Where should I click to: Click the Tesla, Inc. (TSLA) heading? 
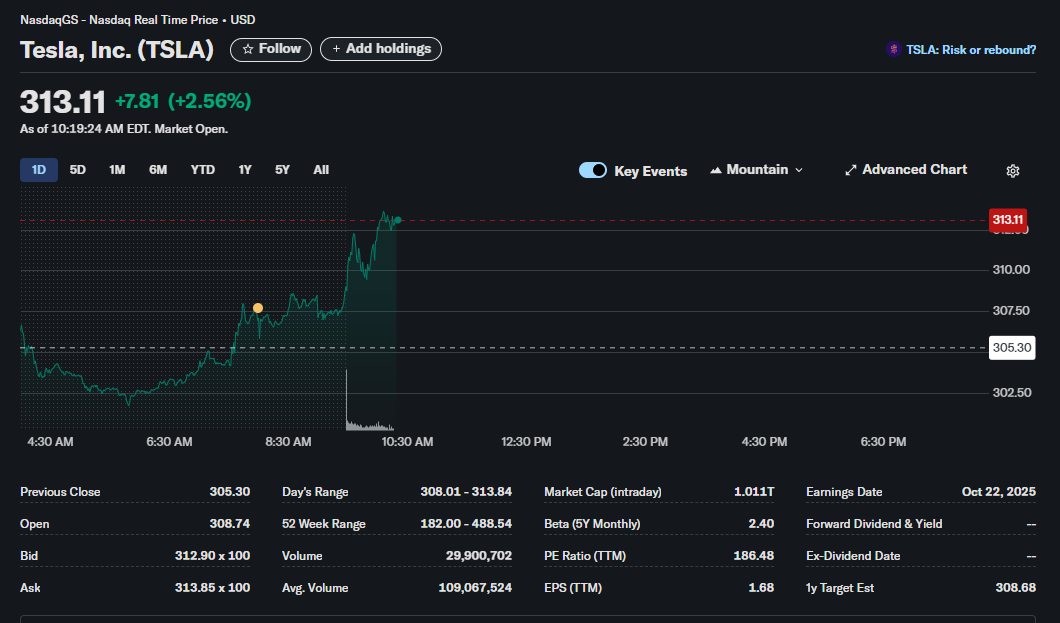pyautogui.click(x=117, y=49)
